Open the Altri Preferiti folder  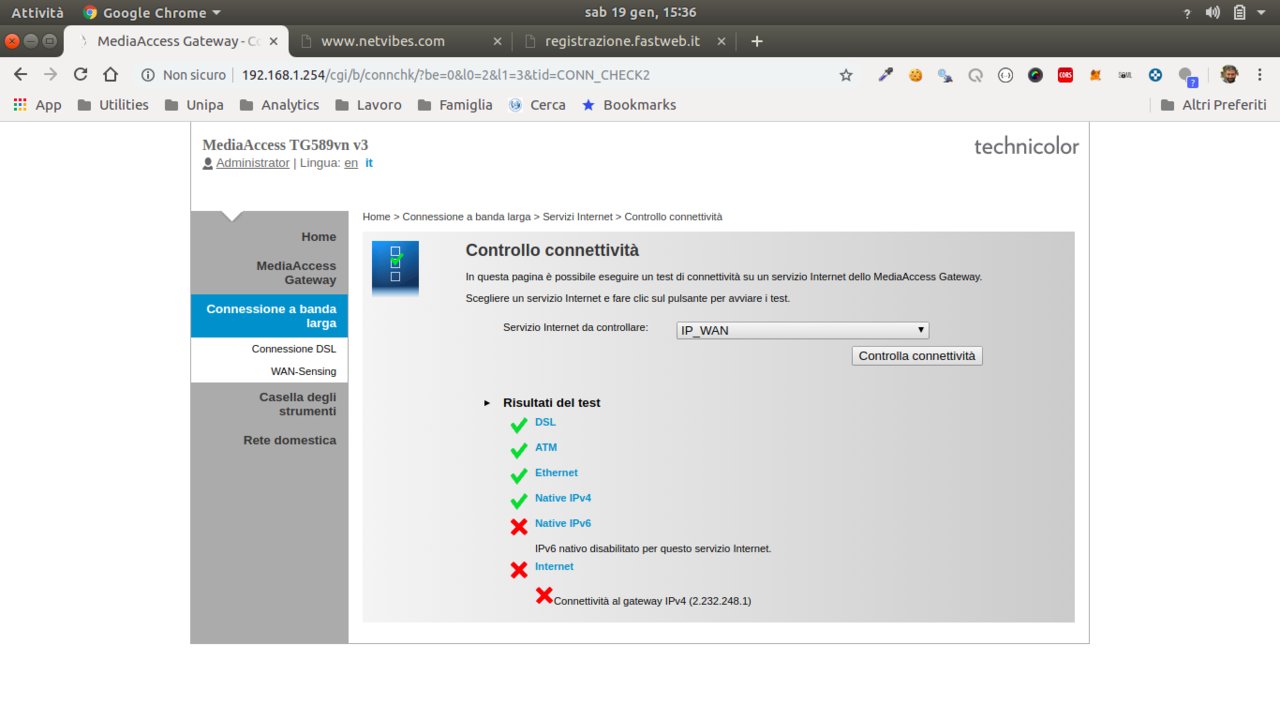click(1213, 105)
